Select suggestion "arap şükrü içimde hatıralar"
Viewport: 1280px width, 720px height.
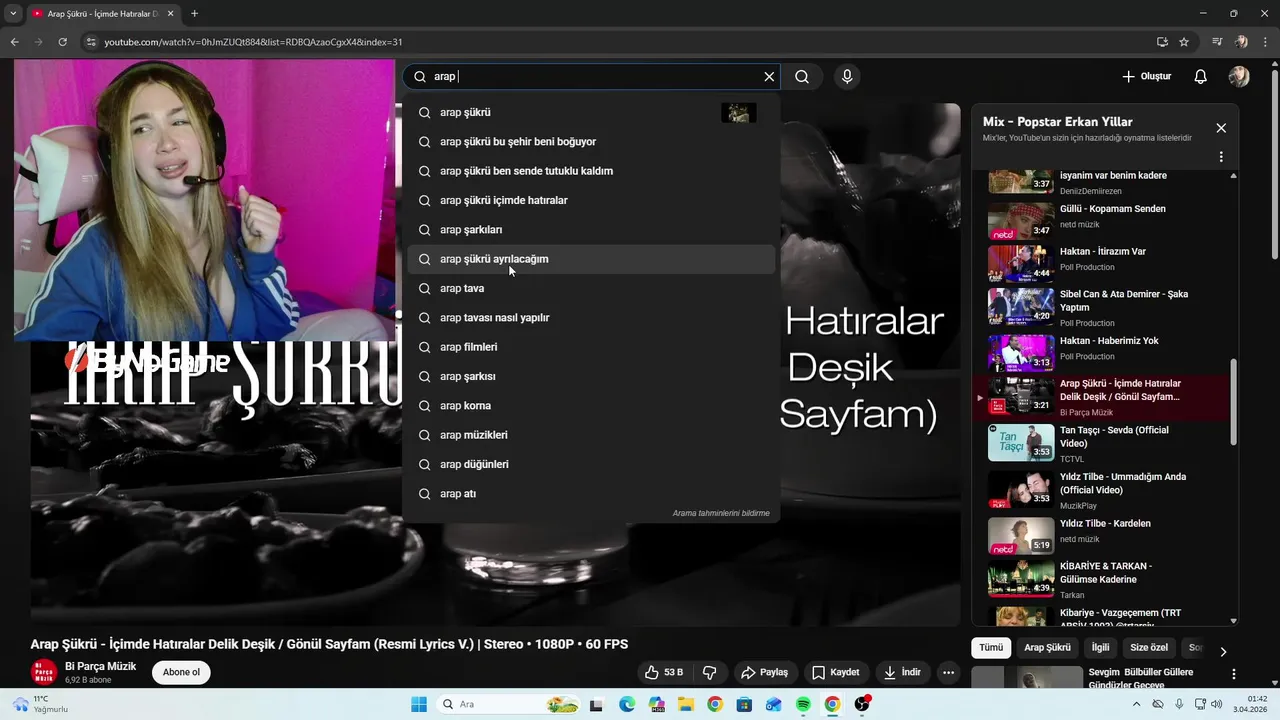click(591, 200)
